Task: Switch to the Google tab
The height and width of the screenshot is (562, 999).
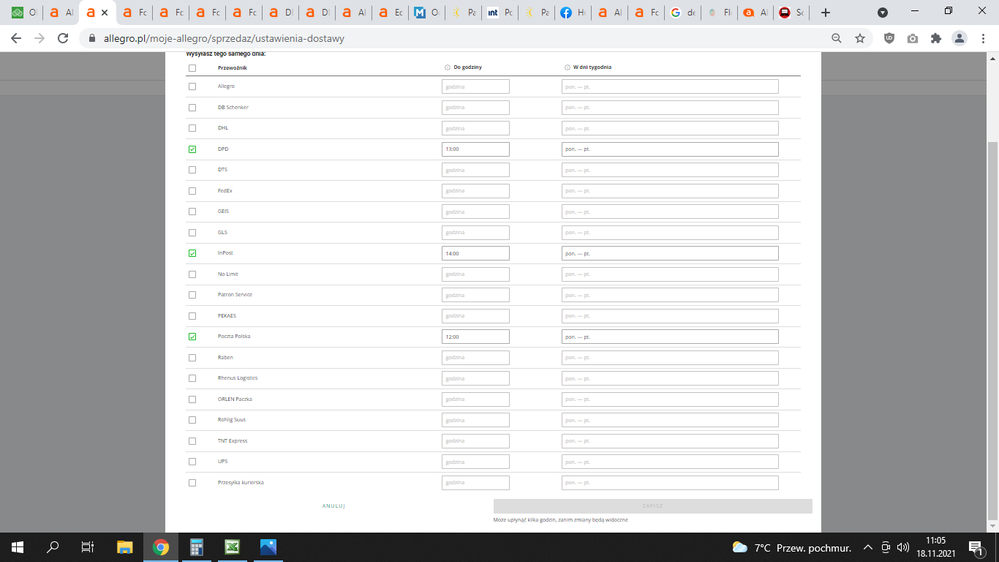Action: [682, 12]
